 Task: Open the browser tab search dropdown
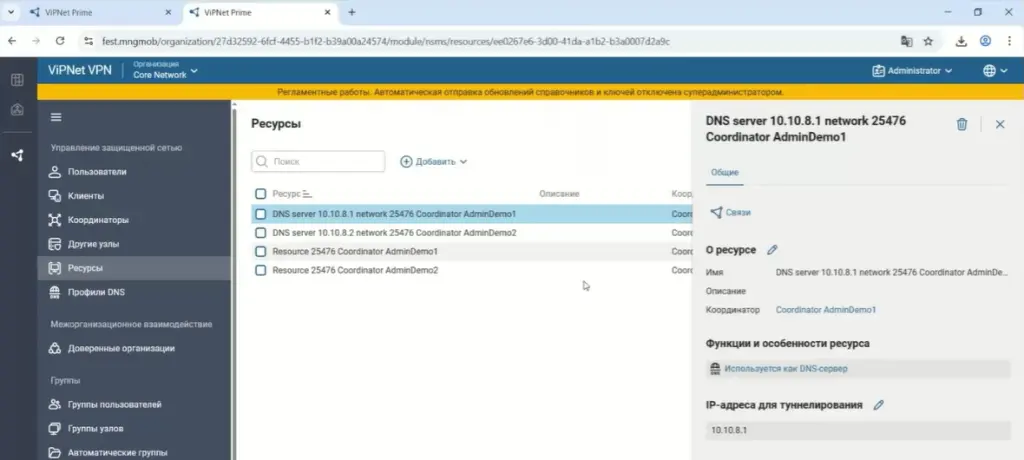[10, 12]
